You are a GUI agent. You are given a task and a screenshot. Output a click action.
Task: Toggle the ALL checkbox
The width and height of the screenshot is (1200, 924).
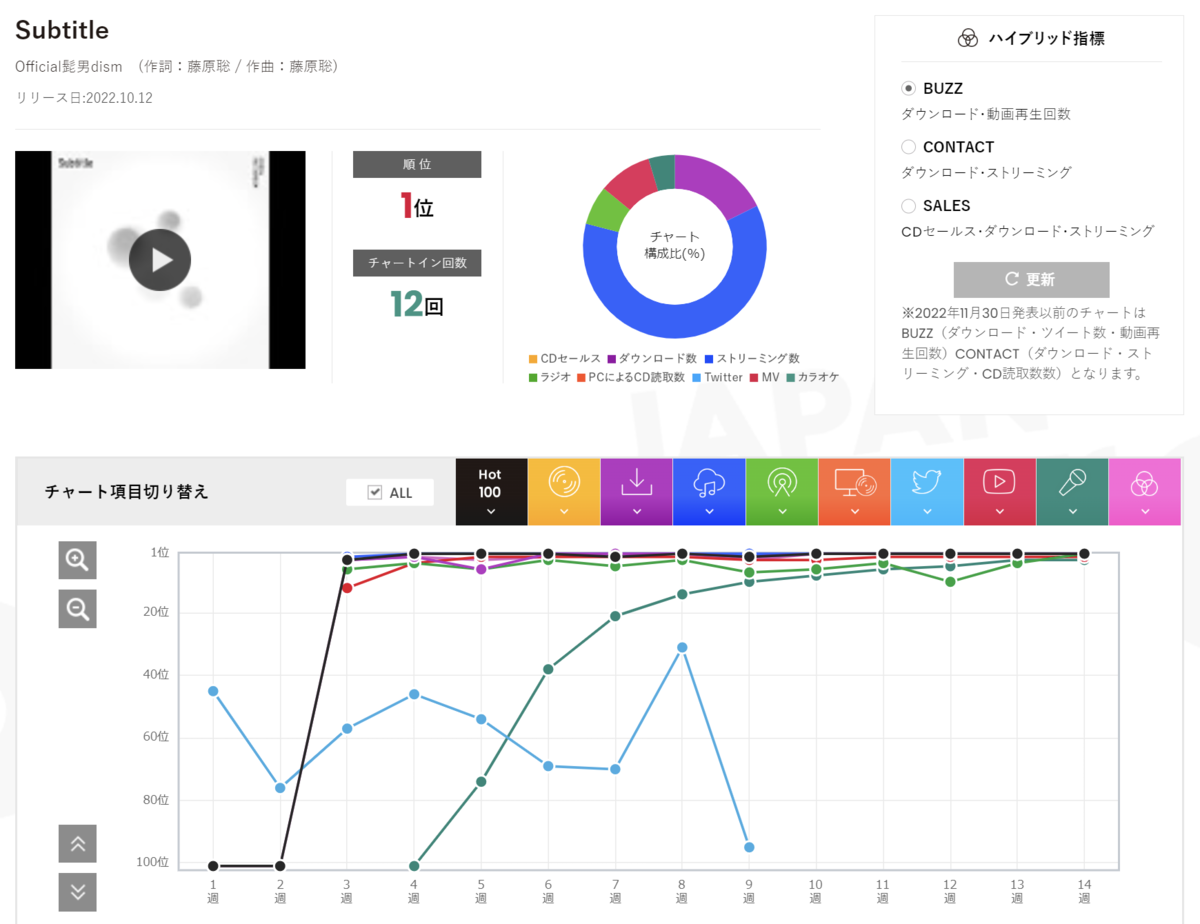[375, 492]
